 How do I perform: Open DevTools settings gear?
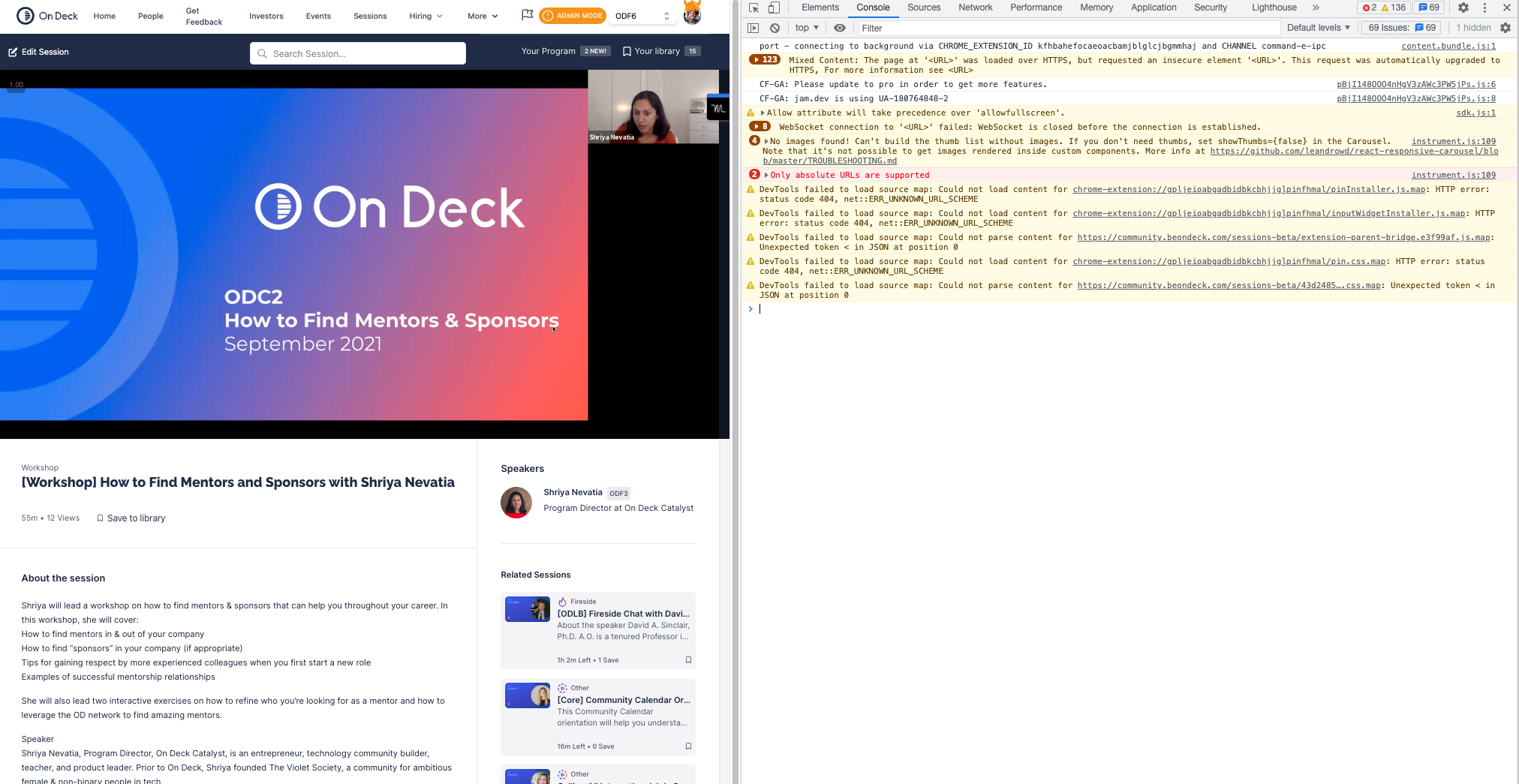pyautogui.click(x=1463, y=8)
